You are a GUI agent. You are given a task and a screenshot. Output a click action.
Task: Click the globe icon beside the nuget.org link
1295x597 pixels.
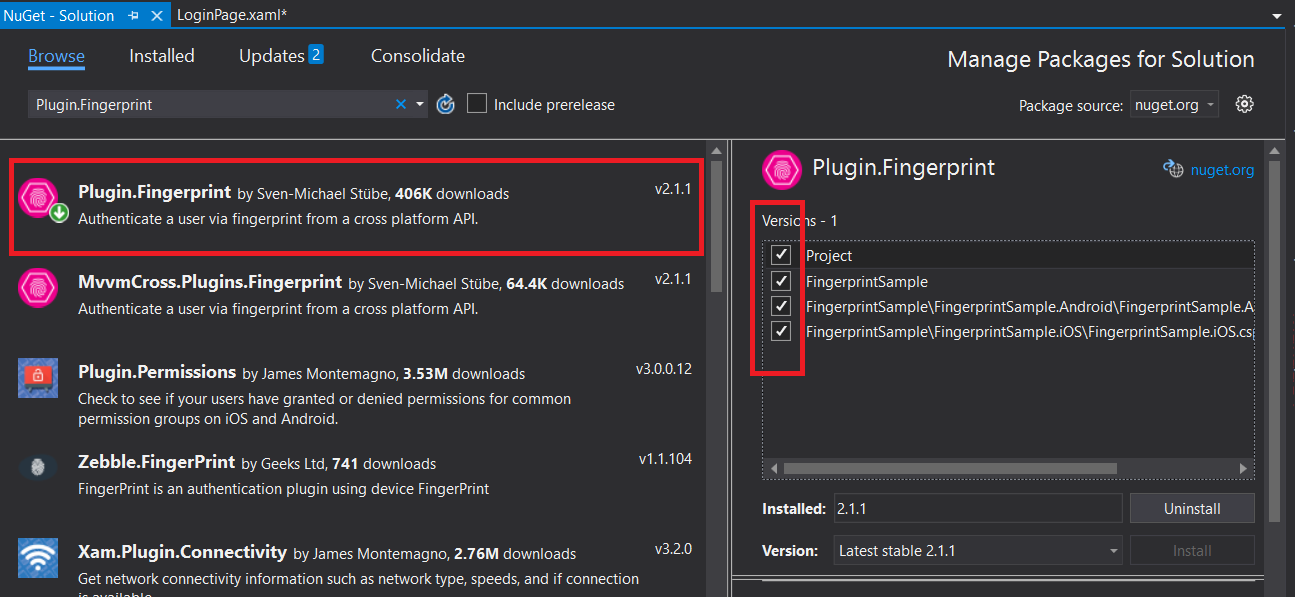[1173, 169]
